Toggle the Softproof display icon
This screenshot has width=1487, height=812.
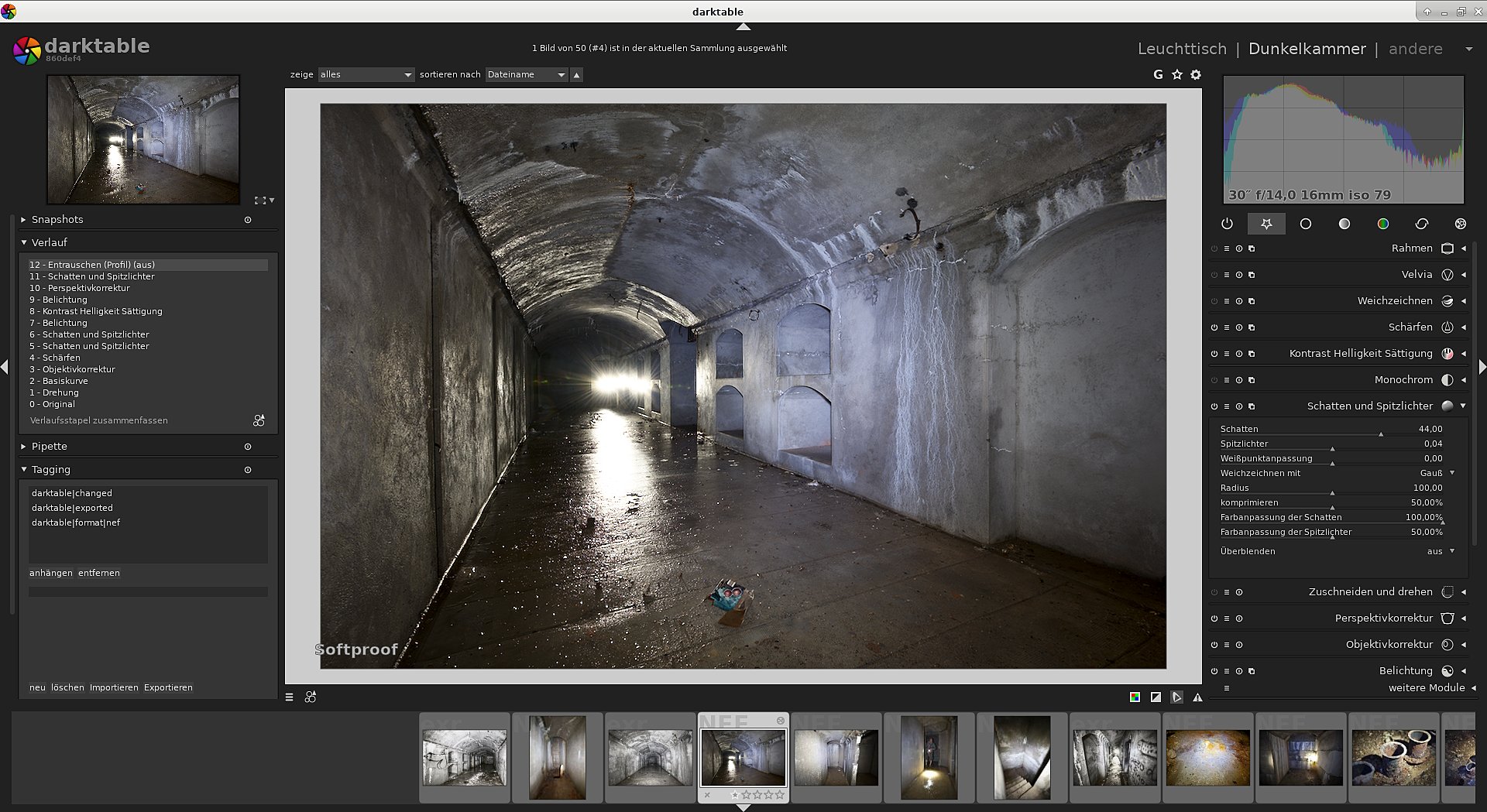(1176, 697)
